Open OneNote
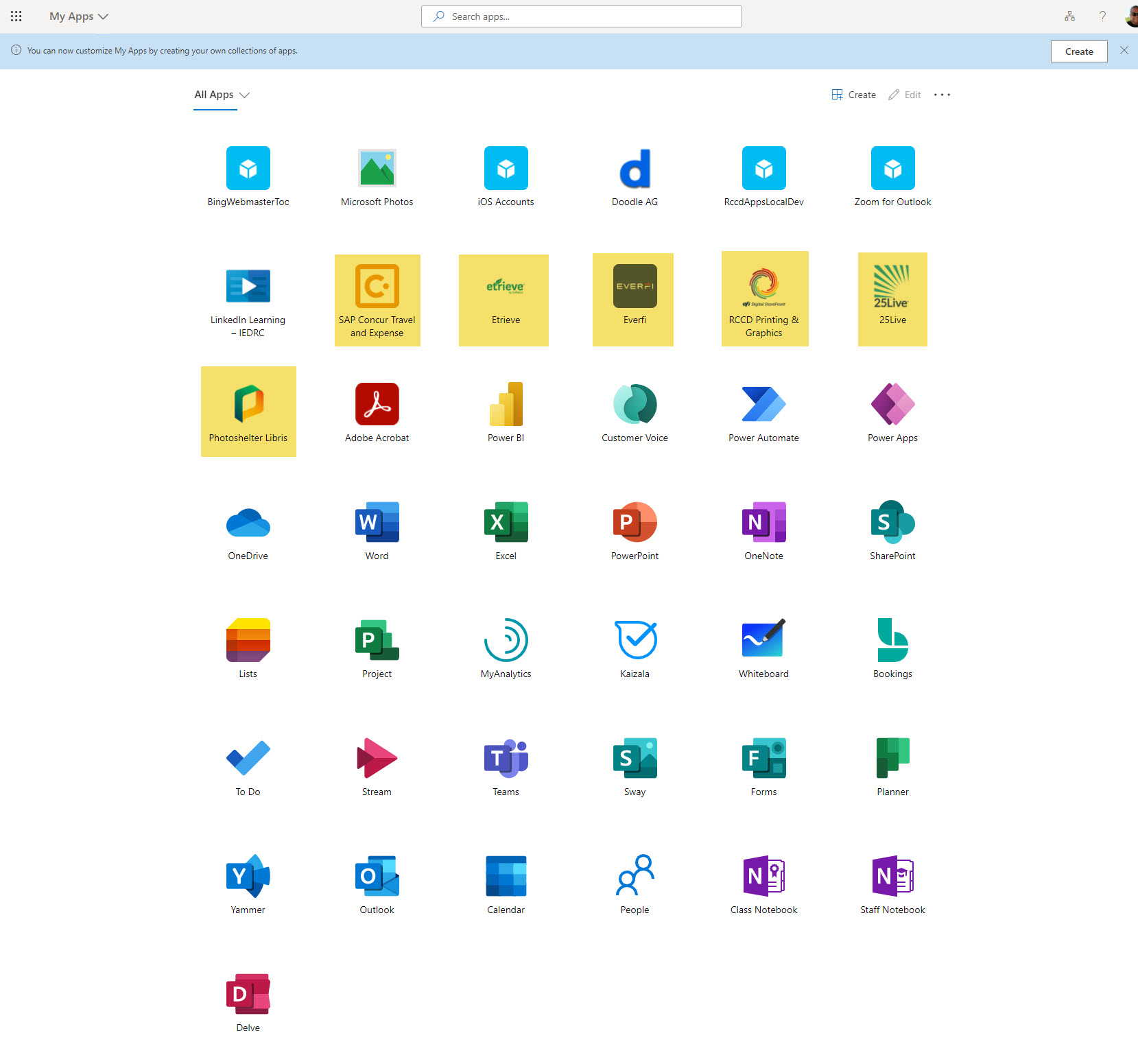 point(764,531)
